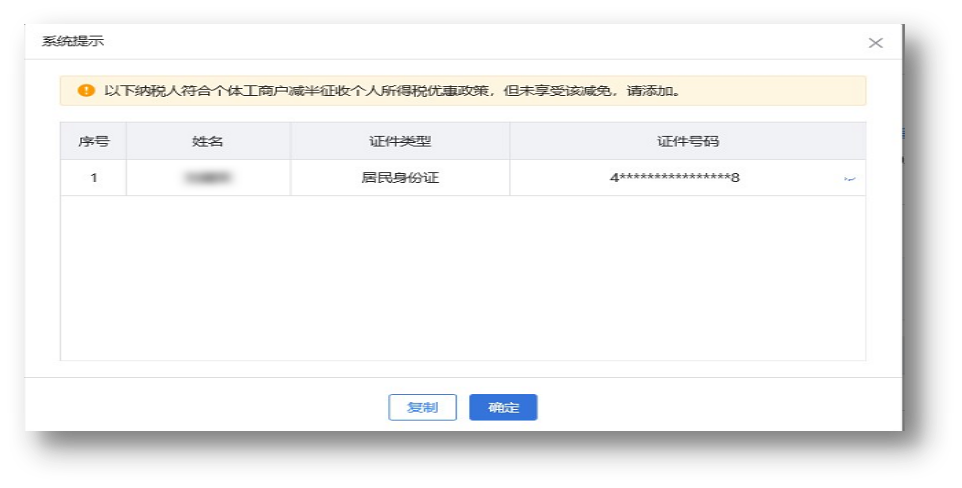Select the 证件类型 column header
The image size is (962, 488).
(400, 141)
